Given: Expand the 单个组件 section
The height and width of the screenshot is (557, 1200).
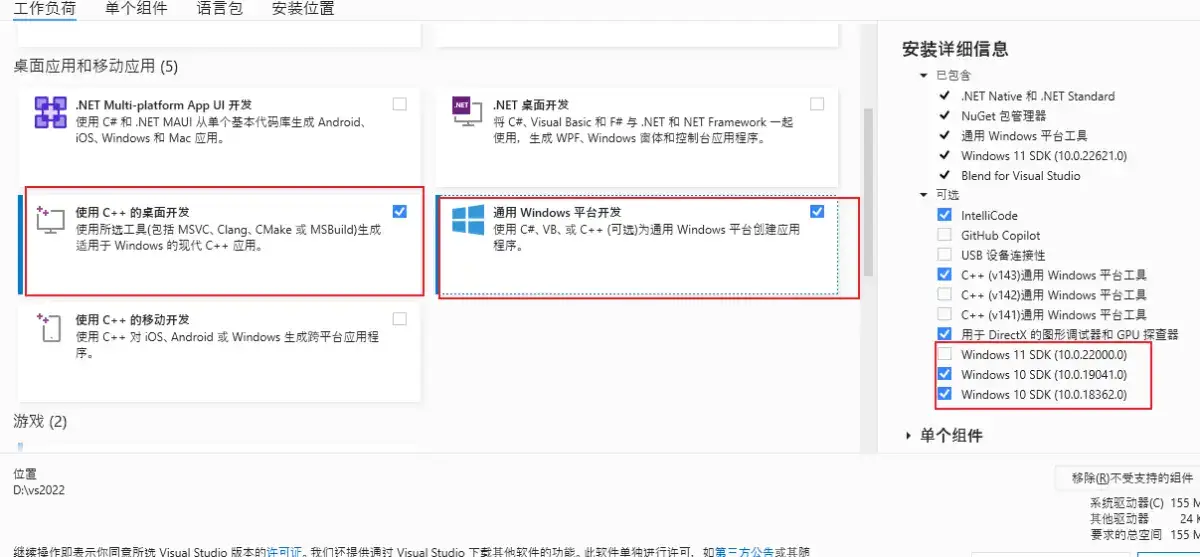Looking at the screenshot, I should 909,435.
